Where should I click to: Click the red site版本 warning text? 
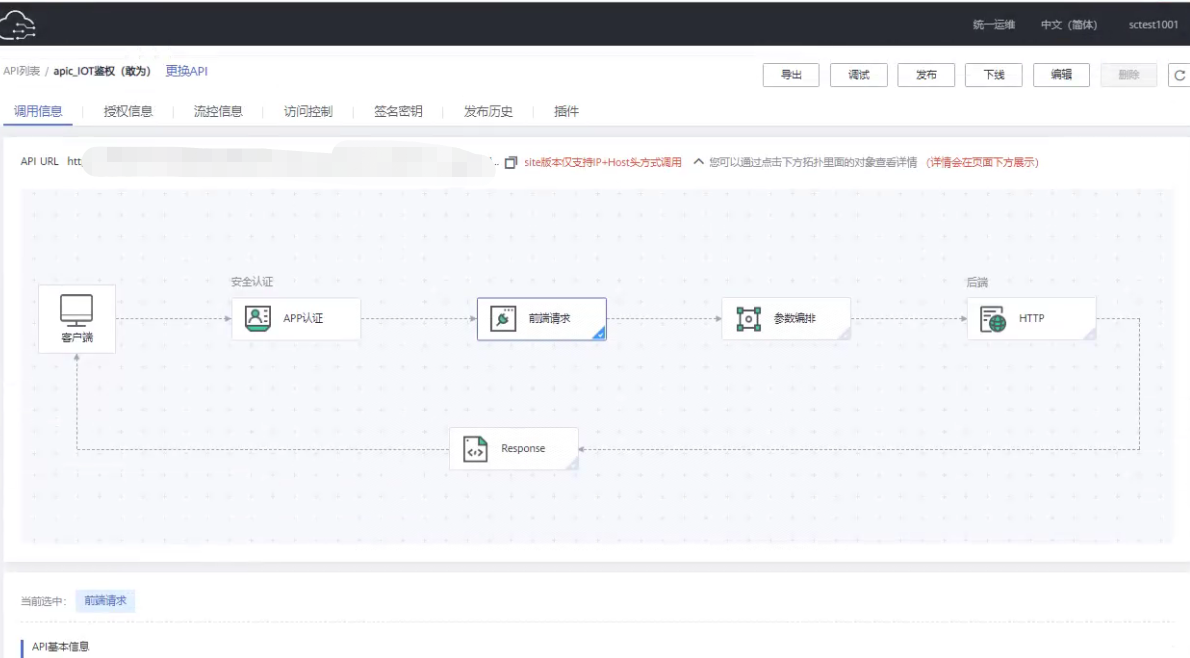click(x=603, y=162)
